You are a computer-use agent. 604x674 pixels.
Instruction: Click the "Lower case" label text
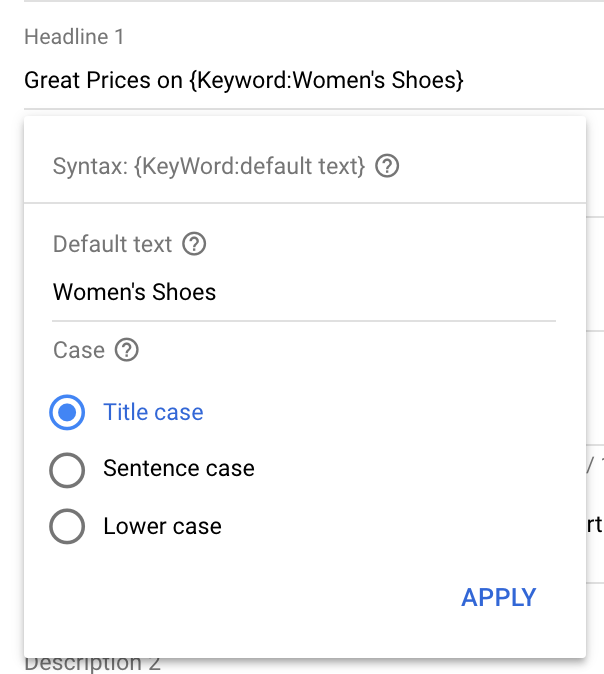point(162,526)
